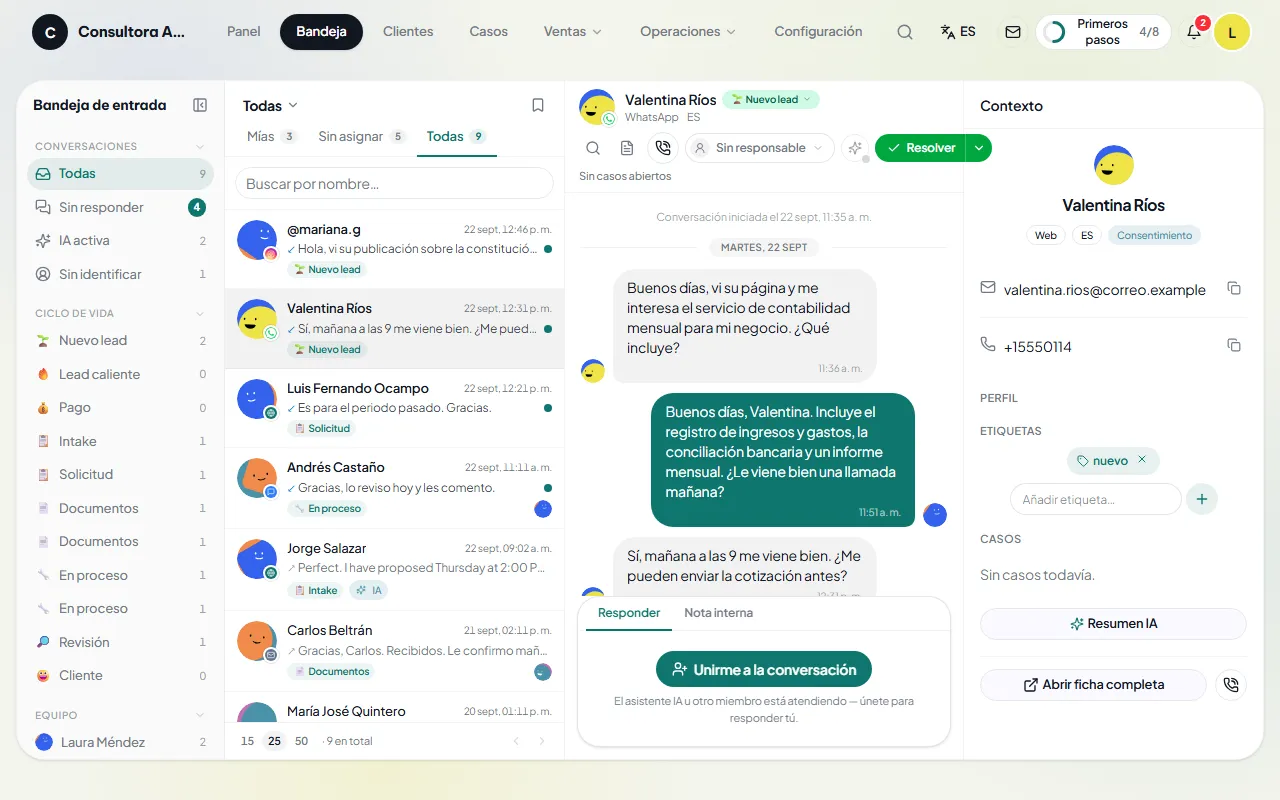
Task: Select Sin responder filter in sidebar
Action: [120, 207]
